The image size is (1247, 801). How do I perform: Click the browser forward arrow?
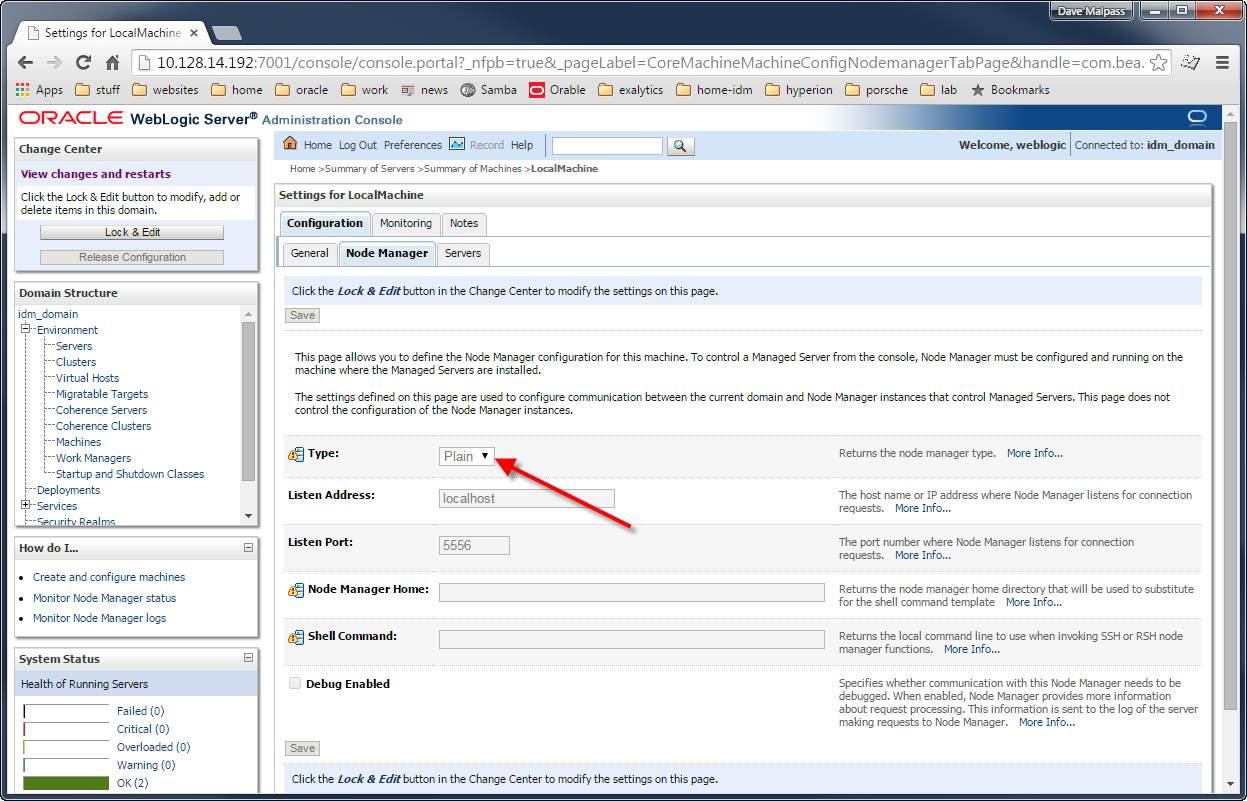[55, 62]
